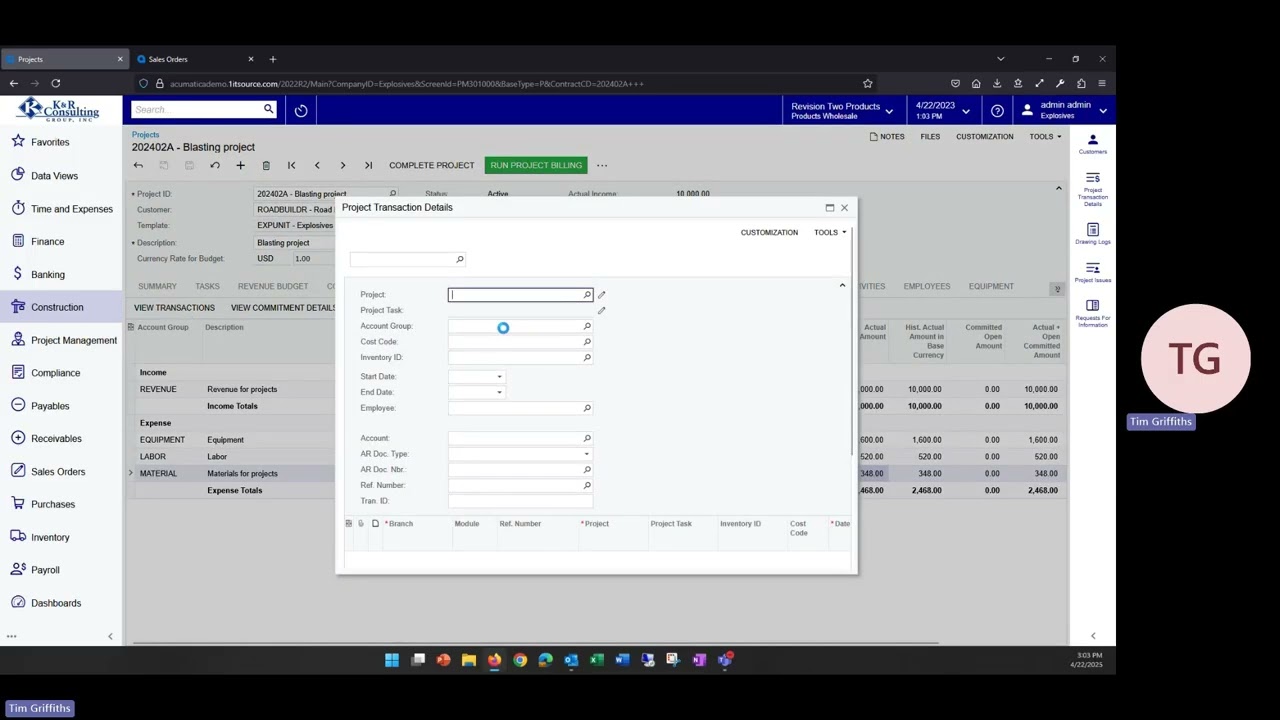The height and width of the screenshot is (720, 1280).
Task: Collapse the dialog filter section
Action: click(842, 286)
